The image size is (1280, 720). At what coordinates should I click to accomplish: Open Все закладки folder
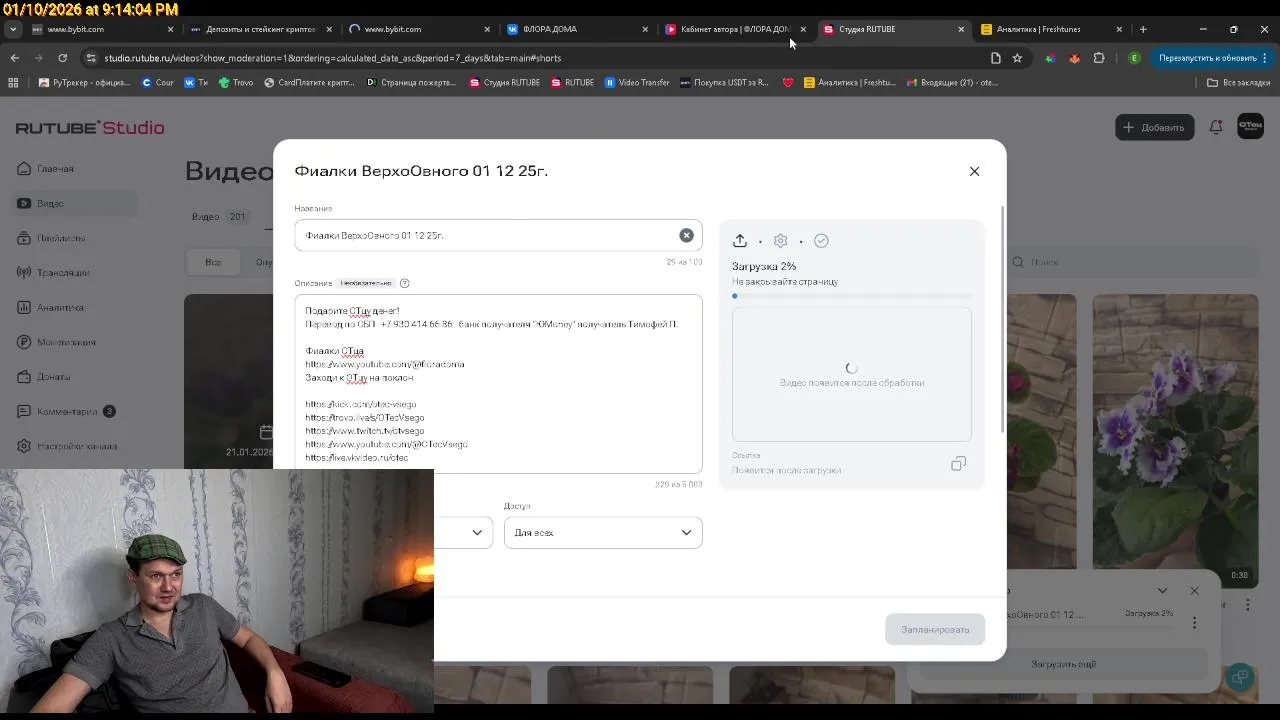pyautogui.click(x=1238, y=83)
